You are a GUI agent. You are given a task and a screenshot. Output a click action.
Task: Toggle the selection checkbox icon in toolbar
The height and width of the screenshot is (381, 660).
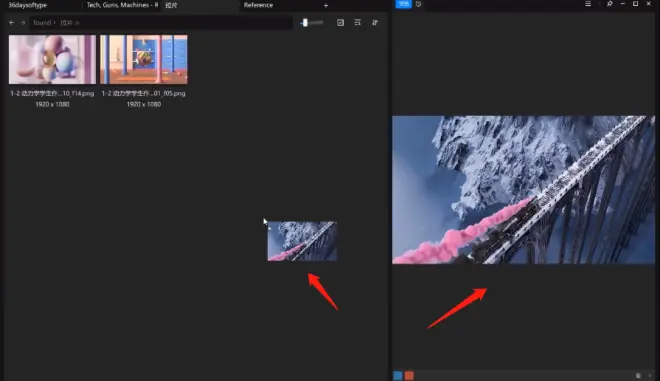pos(341,23)
